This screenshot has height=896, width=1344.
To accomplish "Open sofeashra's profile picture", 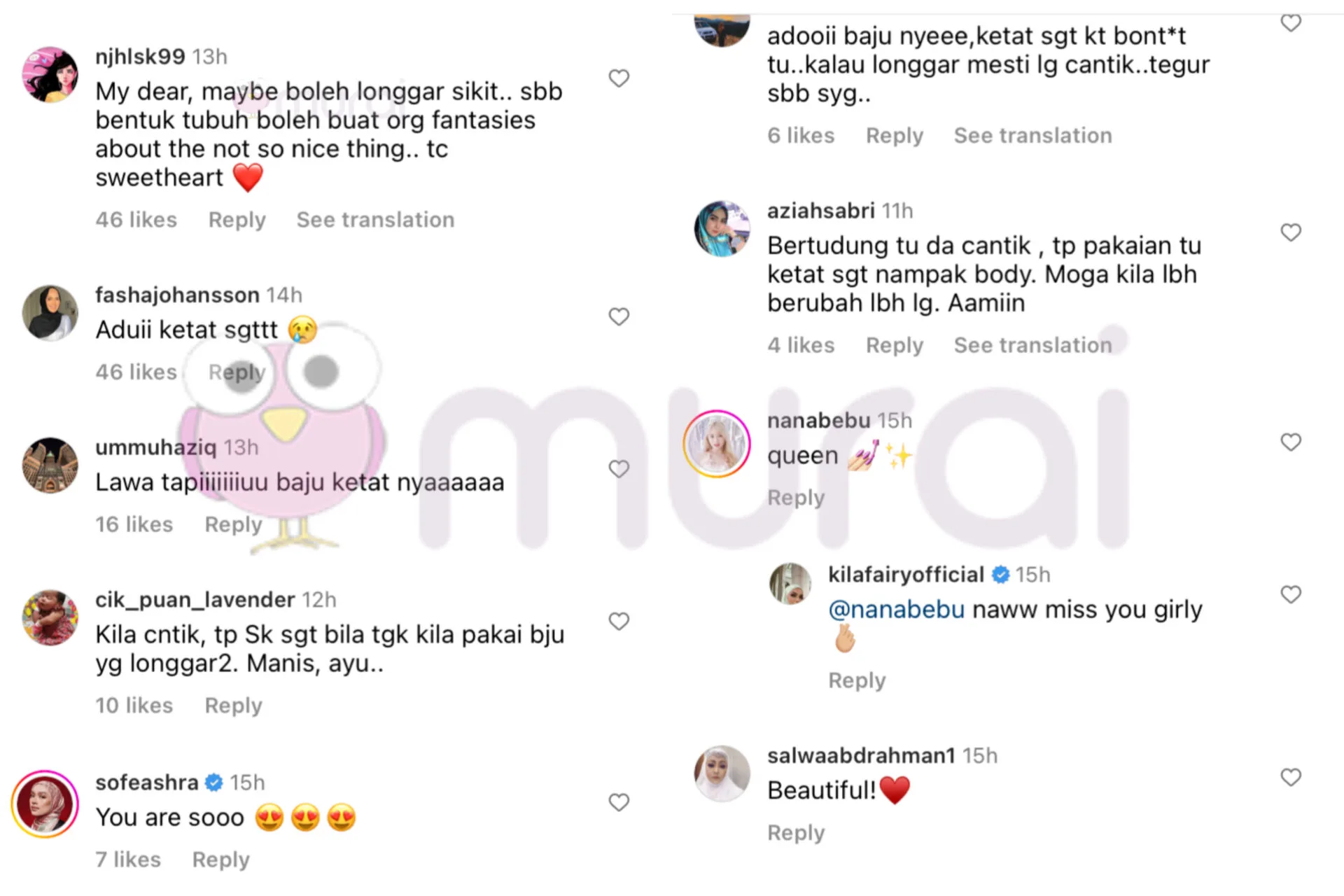I will 44,804.
